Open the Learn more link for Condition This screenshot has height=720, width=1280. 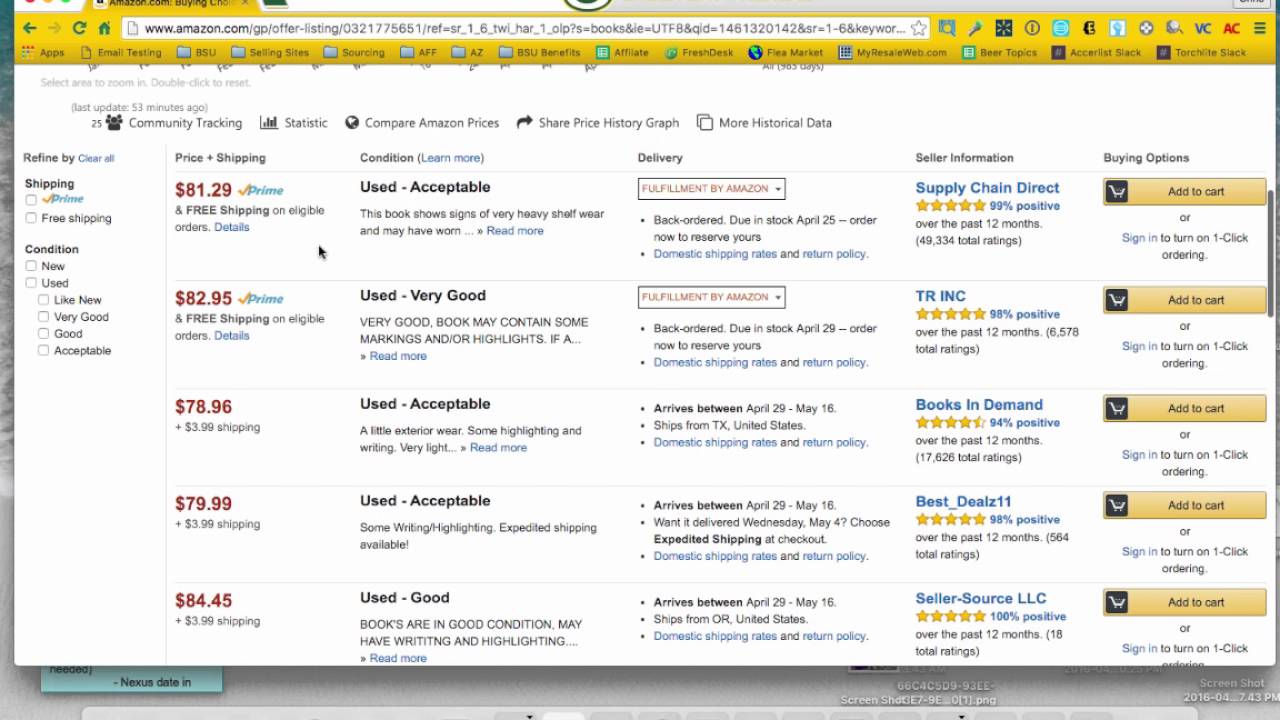(x=450, y=158)
